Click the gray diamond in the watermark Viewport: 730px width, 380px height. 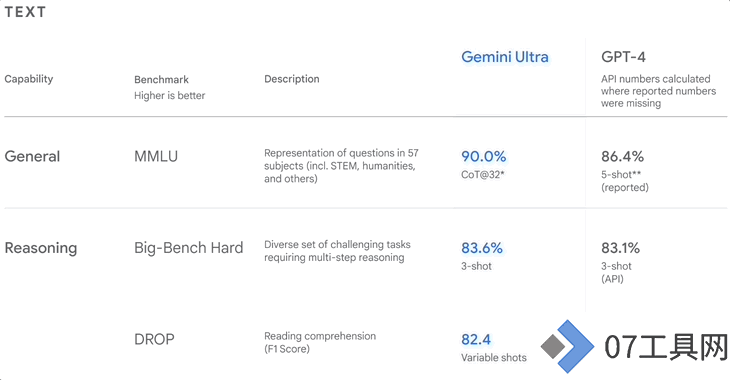[x=553, y=346]
